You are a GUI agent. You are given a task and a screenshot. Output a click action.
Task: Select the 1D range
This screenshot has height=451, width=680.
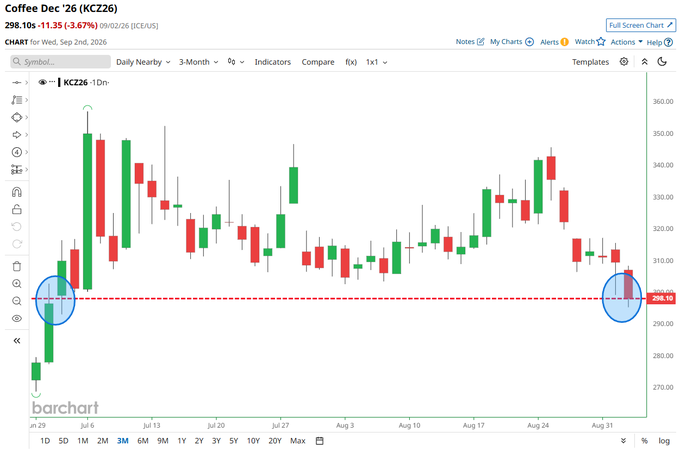pos(45,441)
